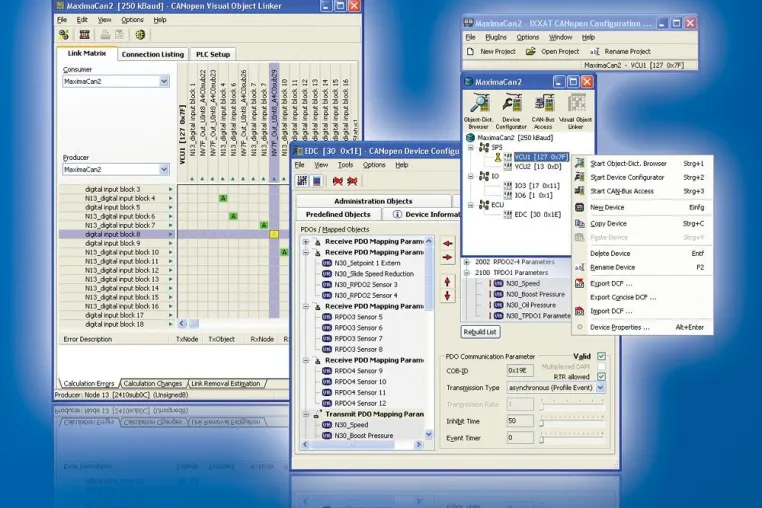
Task: Open the Device Configurator tool in MaximaCan2
Action: tap(511, 111)
